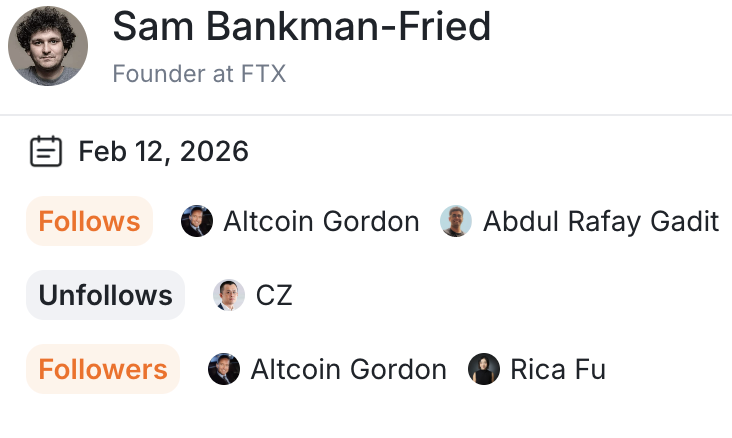Click Sam Bankman-Fried's profile photo
732x438 pixels.
(x=48, y=46)
